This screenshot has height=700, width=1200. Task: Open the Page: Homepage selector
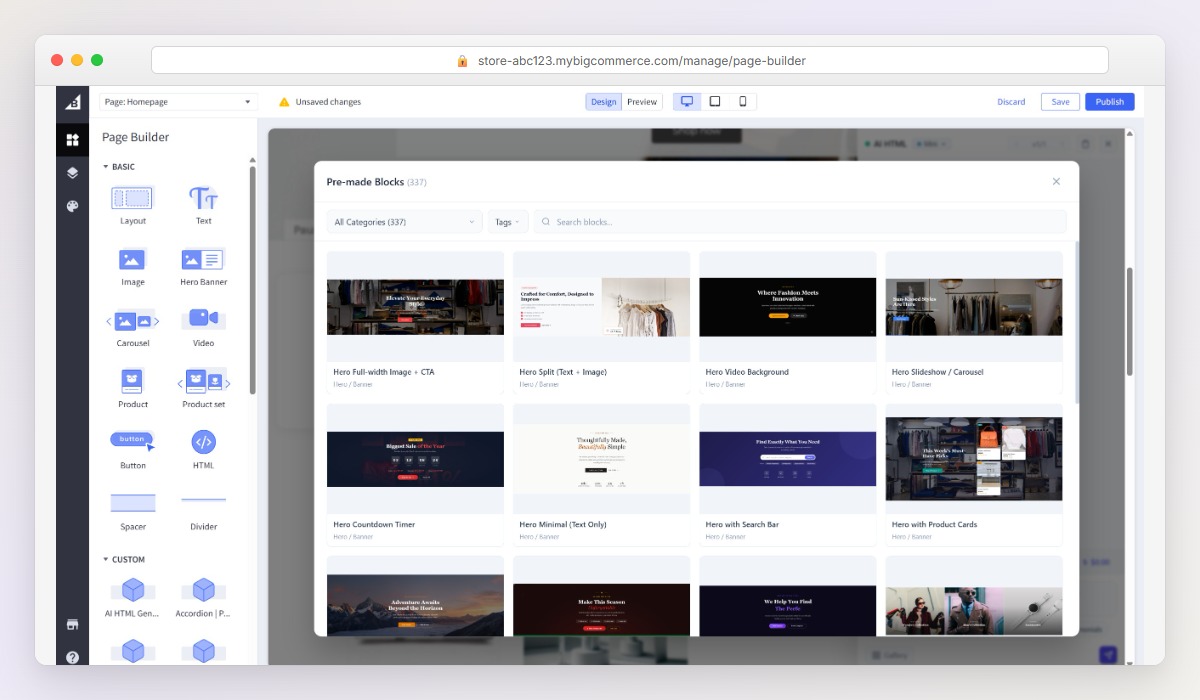click(x=177, y=101)
